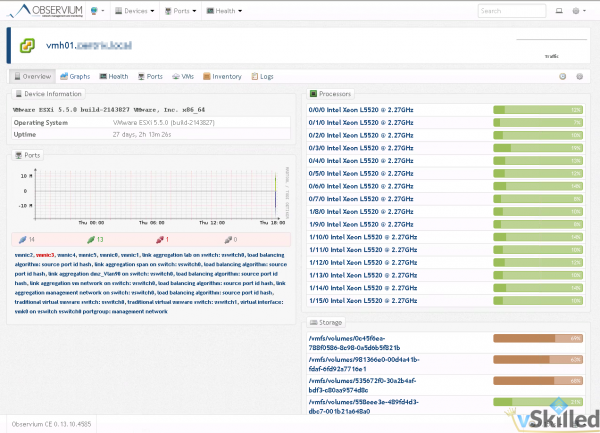This screenshot has width=600, height=433.
Task: Switch to the Graphs tab
Action: [75, 77]
